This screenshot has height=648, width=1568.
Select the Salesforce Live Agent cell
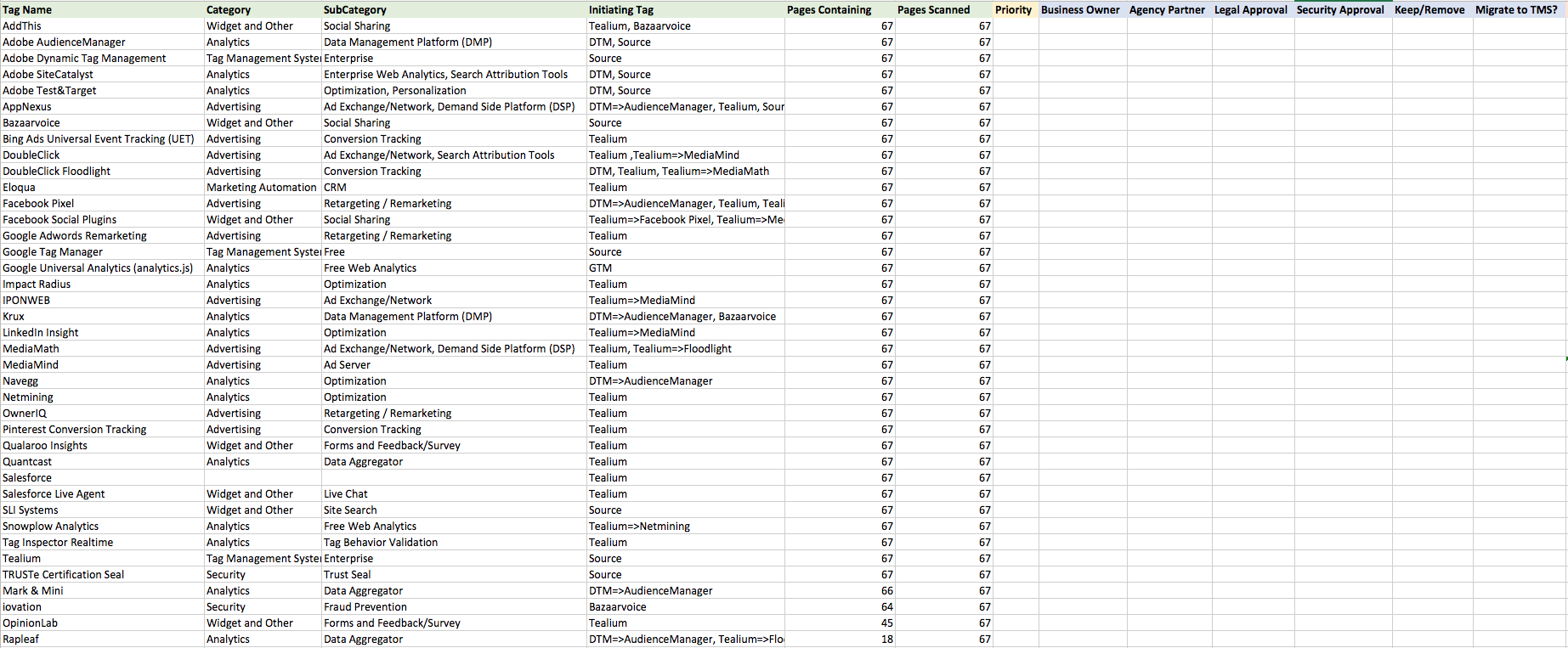pyautogui.click(x=102, y=493)
